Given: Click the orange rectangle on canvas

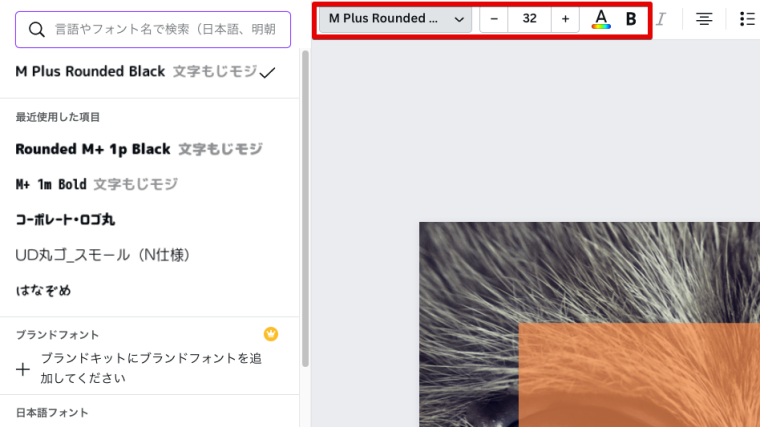Looking at the screenshot, I should point(639,375).
